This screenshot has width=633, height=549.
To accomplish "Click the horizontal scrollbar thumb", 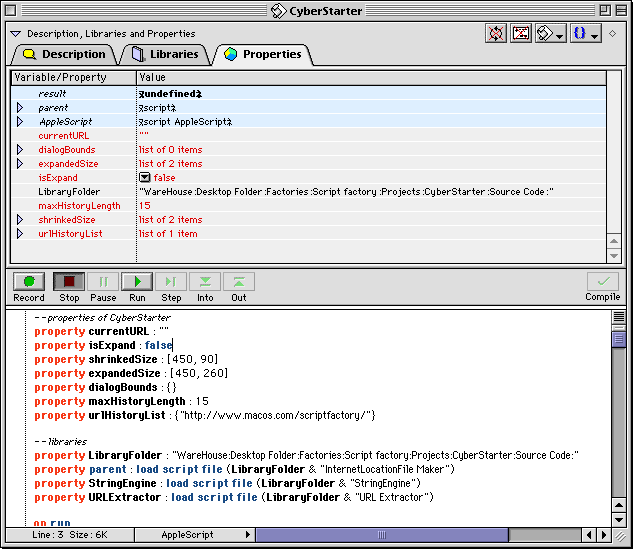I will [x=382, y=535].
